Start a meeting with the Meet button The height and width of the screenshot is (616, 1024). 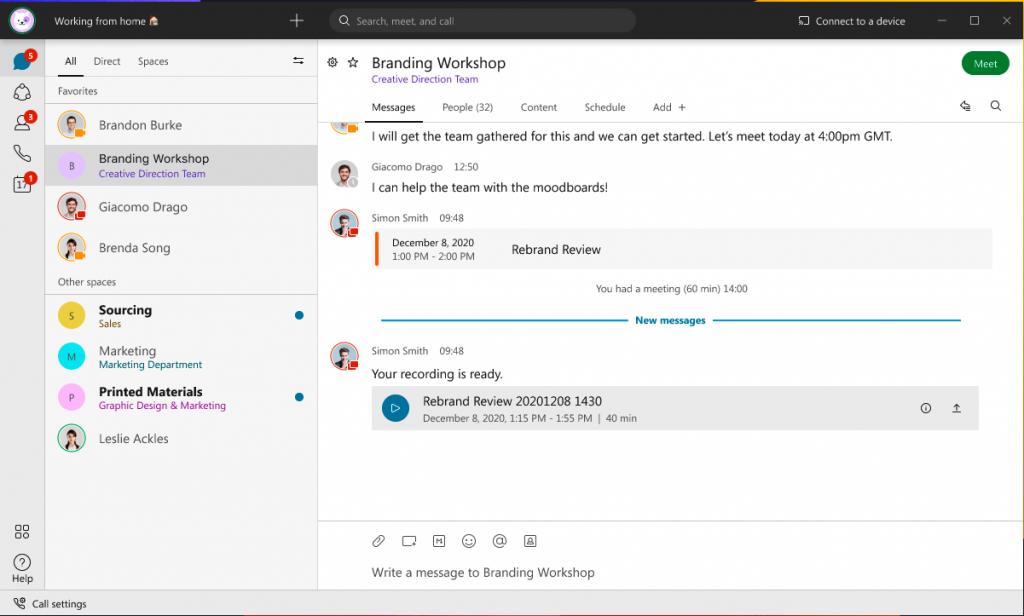click(985, 62)
